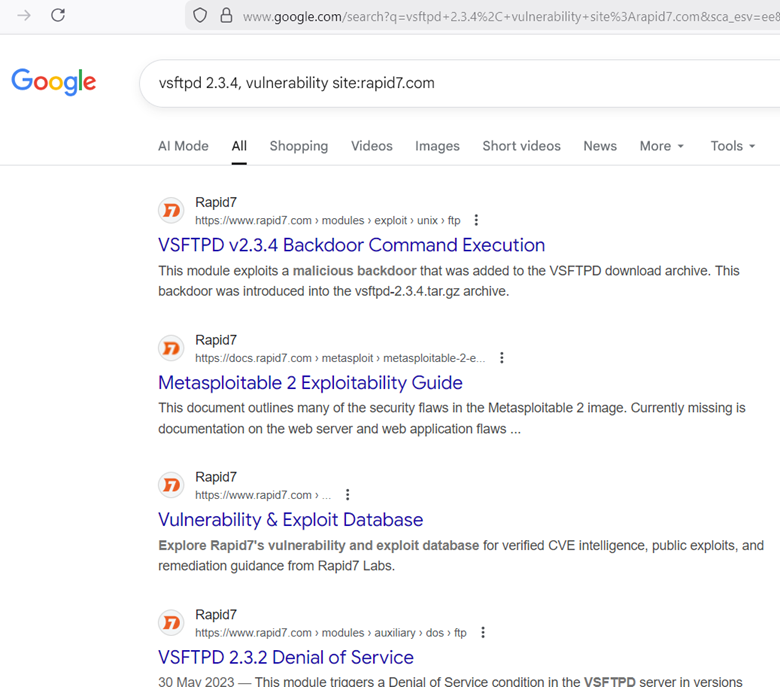Reload the page with the refresh icon

(58, 15)
